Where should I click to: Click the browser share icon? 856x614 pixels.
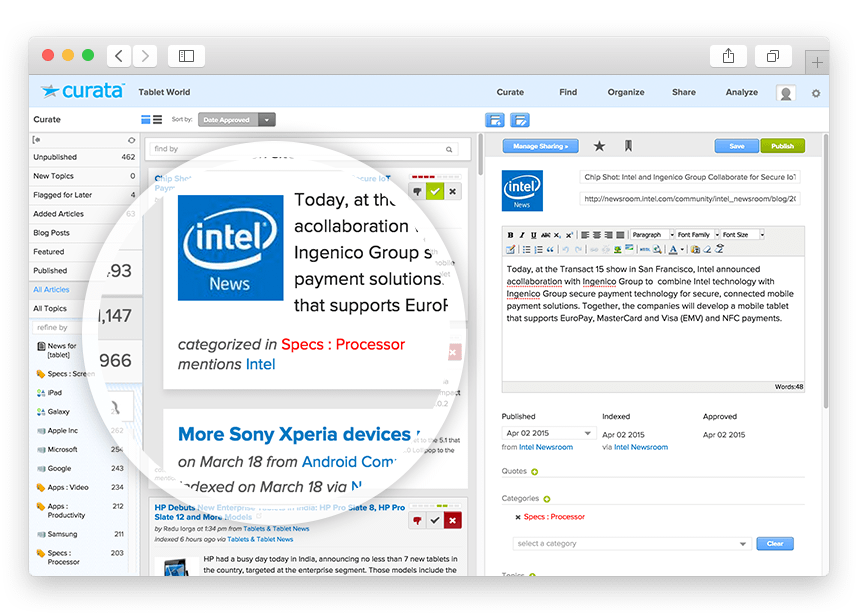click(x=727, y=56)
